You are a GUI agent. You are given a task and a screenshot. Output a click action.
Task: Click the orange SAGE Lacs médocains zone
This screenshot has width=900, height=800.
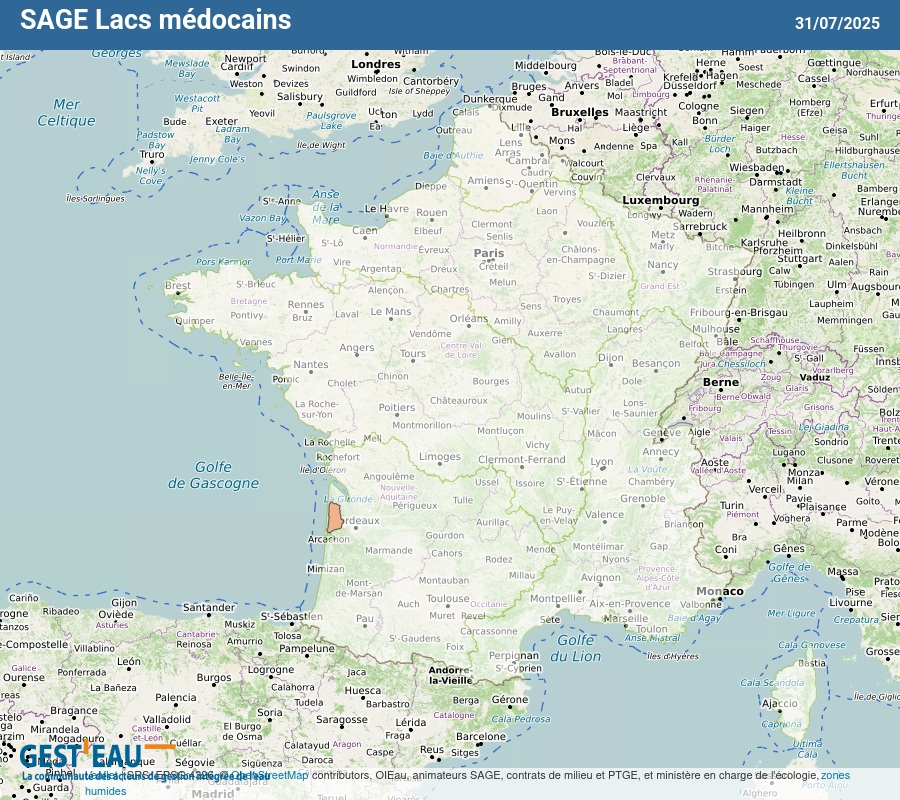(335, 516)
